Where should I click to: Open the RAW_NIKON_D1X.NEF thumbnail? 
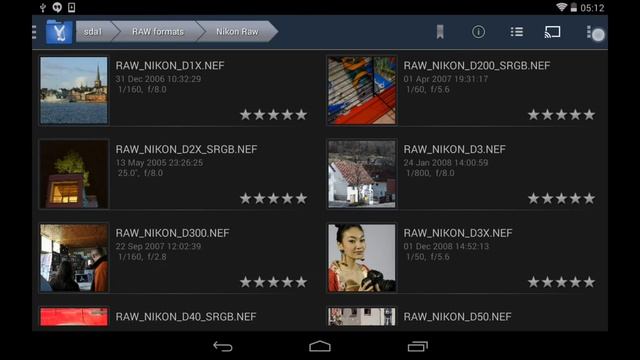(x=74, y=90)
